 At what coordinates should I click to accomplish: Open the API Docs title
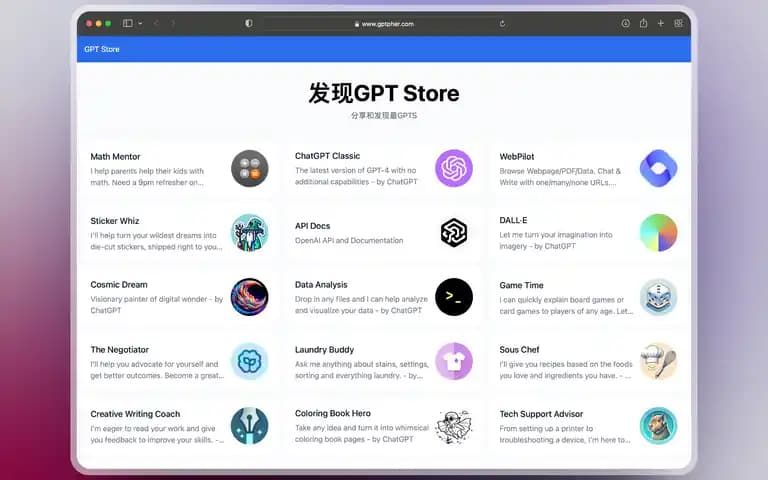click(312, 226)
